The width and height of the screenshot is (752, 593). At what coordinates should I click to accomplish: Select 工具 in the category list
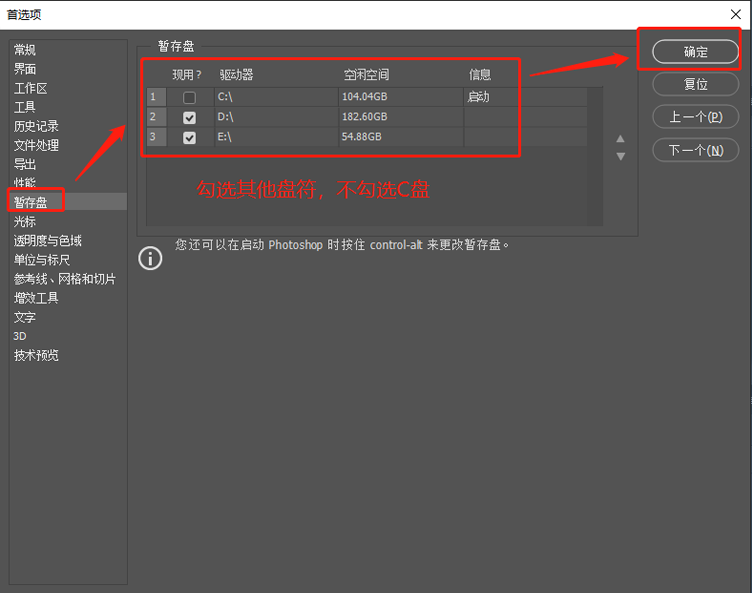(x=25, y=107)
